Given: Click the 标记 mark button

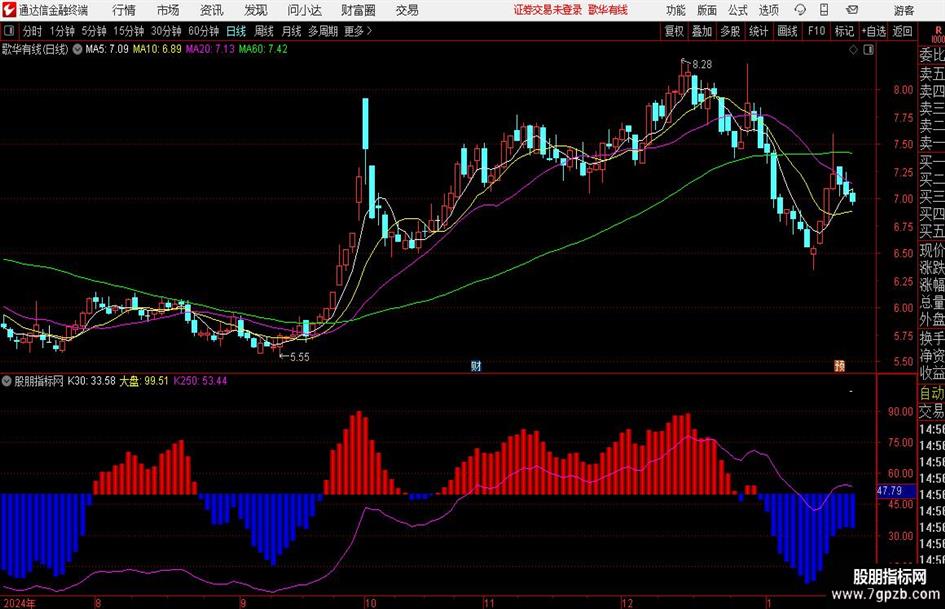Looking at the screenshot, I should coord(844,31).
